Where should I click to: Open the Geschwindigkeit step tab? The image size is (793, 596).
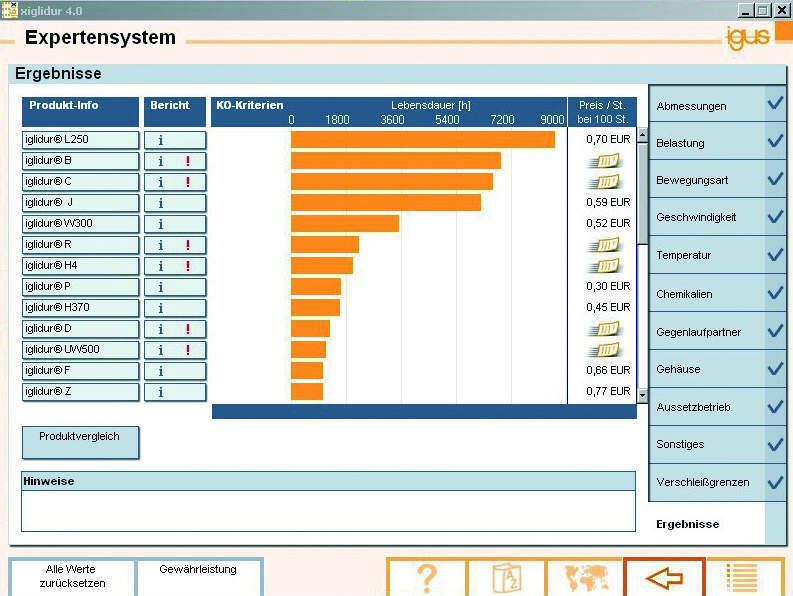pyautogui.click(x=717, y=217)
